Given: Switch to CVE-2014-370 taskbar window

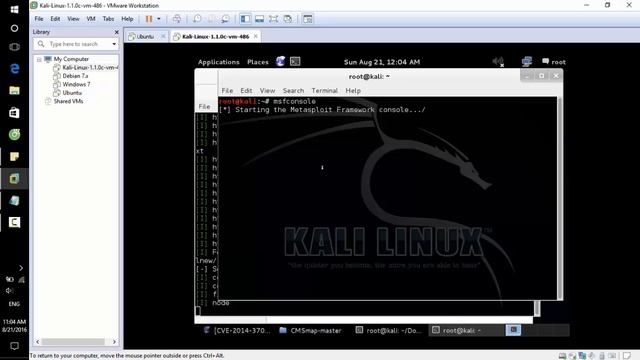Looking at the screenshot, I should click(237, 330).
